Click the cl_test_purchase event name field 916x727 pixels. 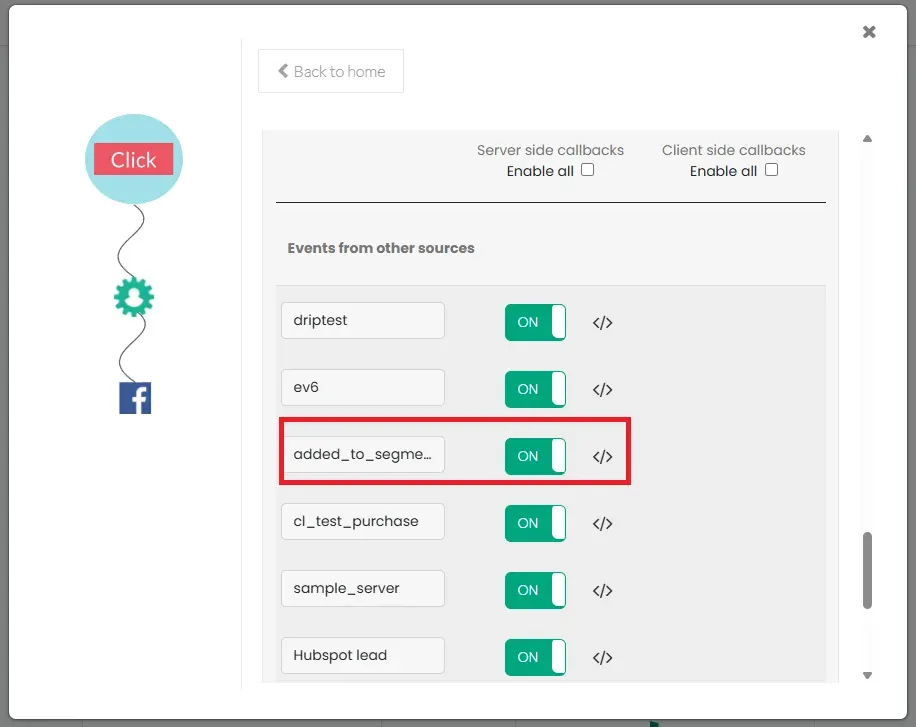(363, 521)
